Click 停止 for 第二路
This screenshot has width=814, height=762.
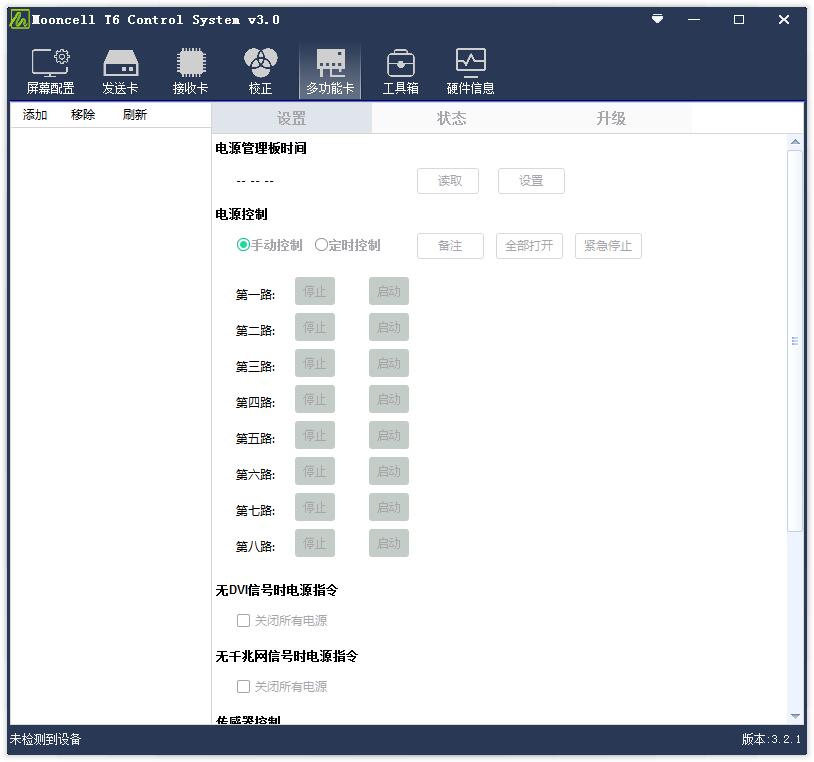click(315, 327)
